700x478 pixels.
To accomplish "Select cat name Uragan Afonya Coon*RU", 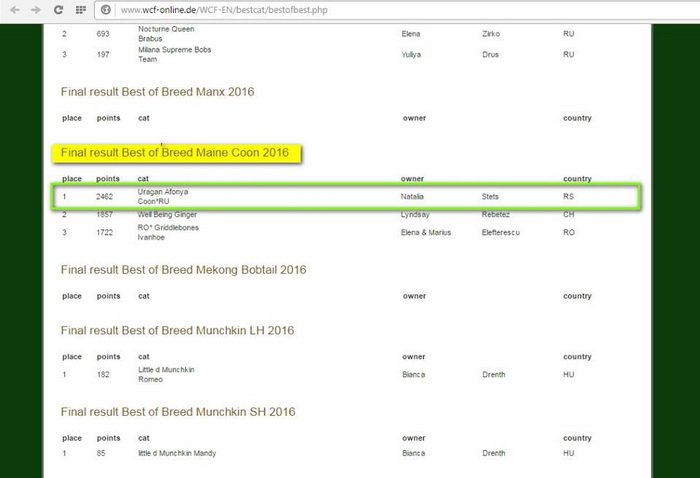I will tap(163, 196).
